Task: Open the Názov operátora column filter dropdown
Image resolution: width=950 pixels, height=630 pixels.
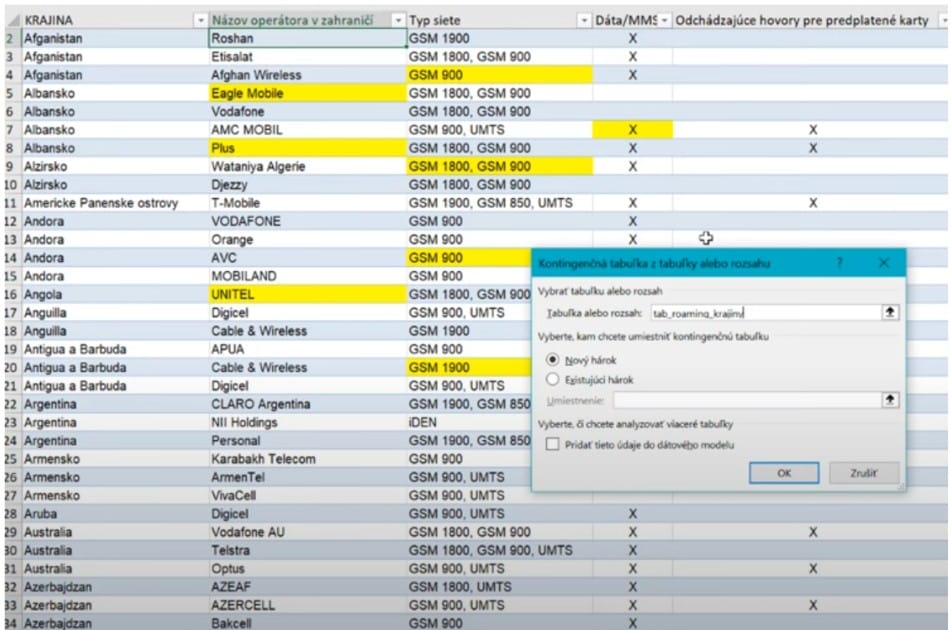Action: pos(398,21)
